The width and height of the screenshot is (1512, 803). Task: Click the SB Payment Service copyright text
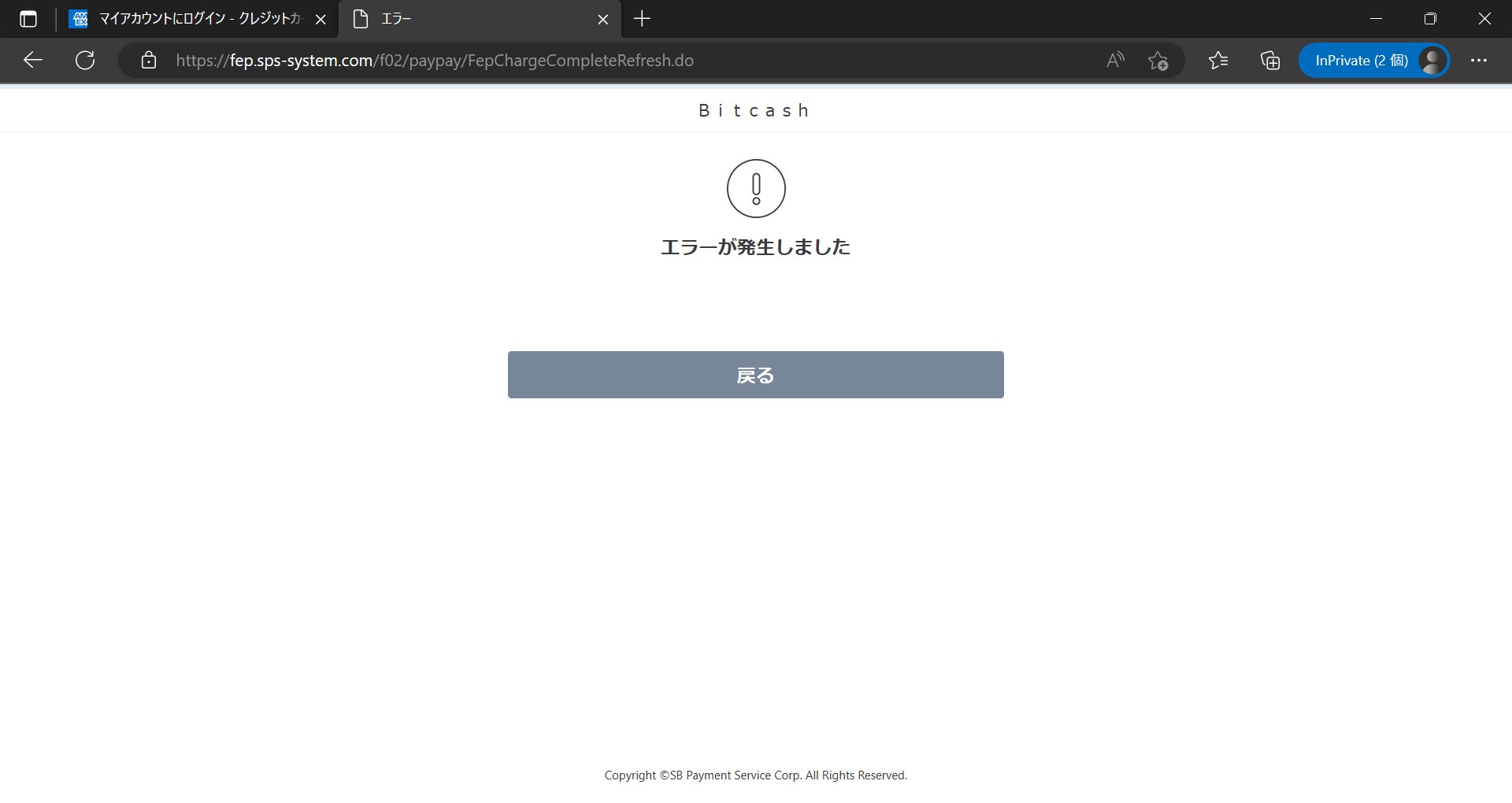point(756,775)
